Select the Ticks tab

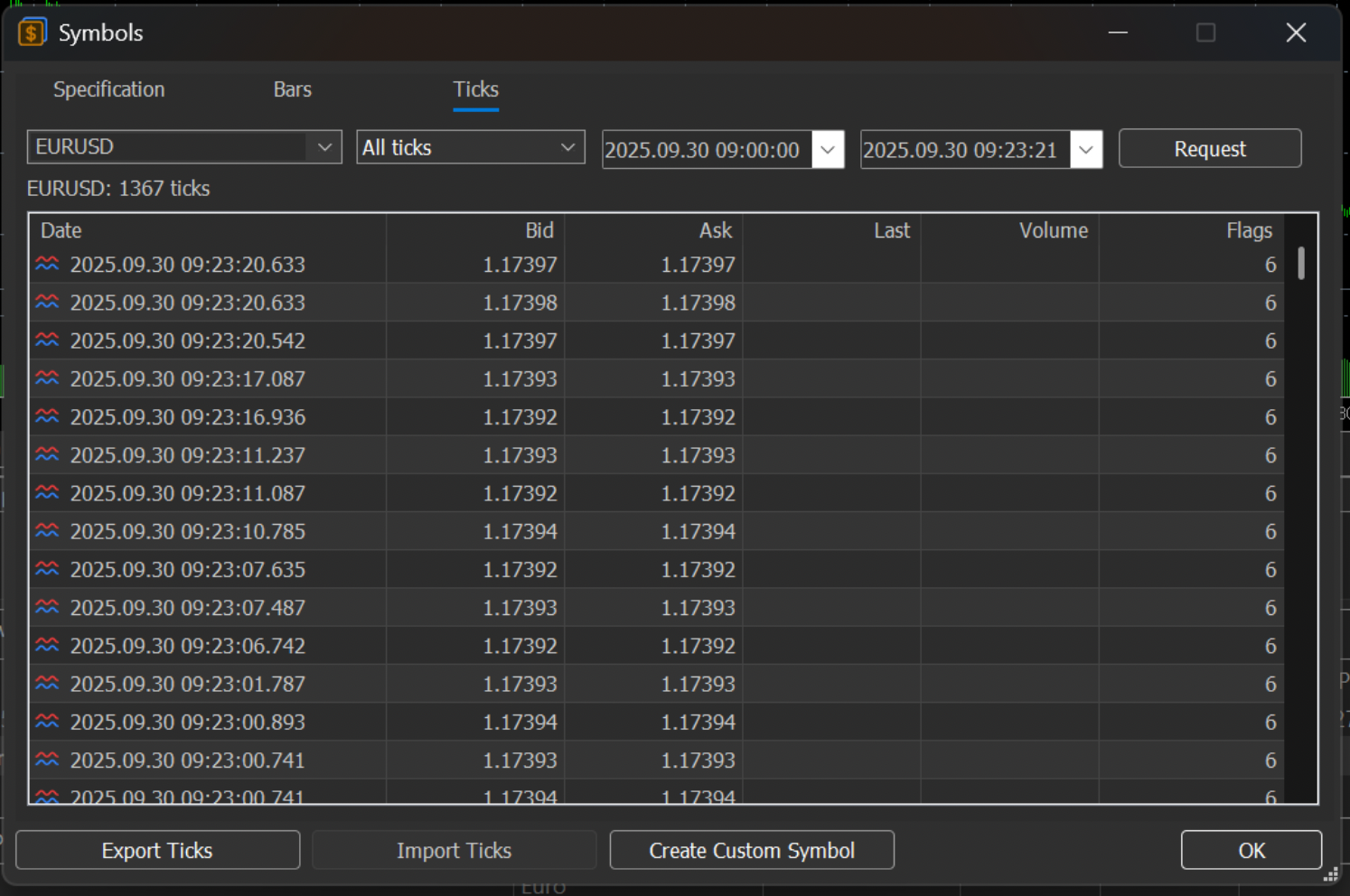tap(476, 89)
